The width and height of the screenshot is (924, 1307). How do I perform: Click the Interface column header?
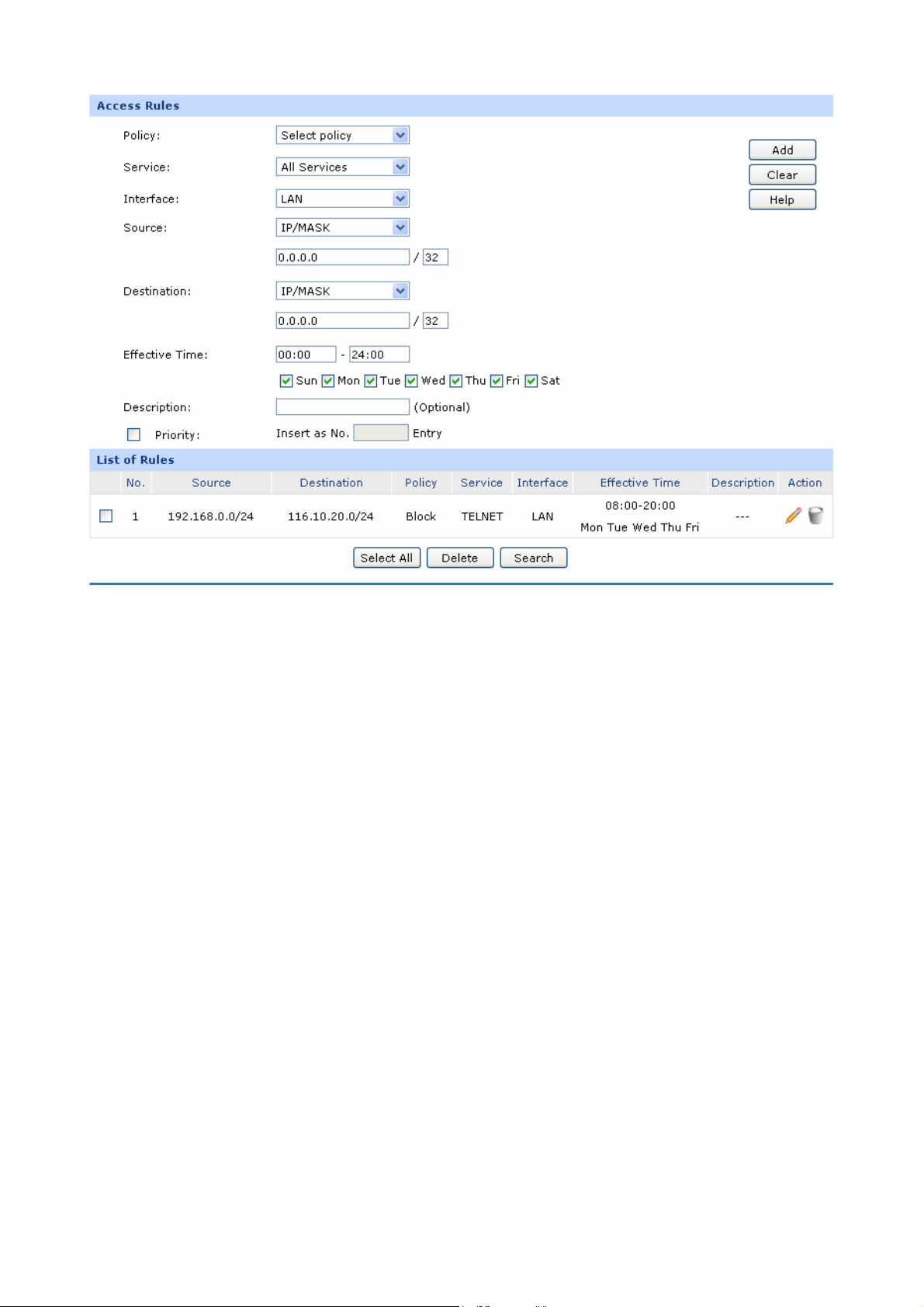tap(542, 482)
